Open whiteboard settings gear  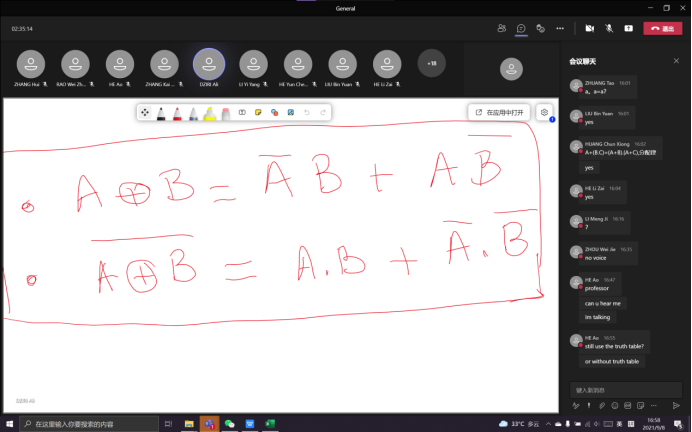[x=545, y=113]
